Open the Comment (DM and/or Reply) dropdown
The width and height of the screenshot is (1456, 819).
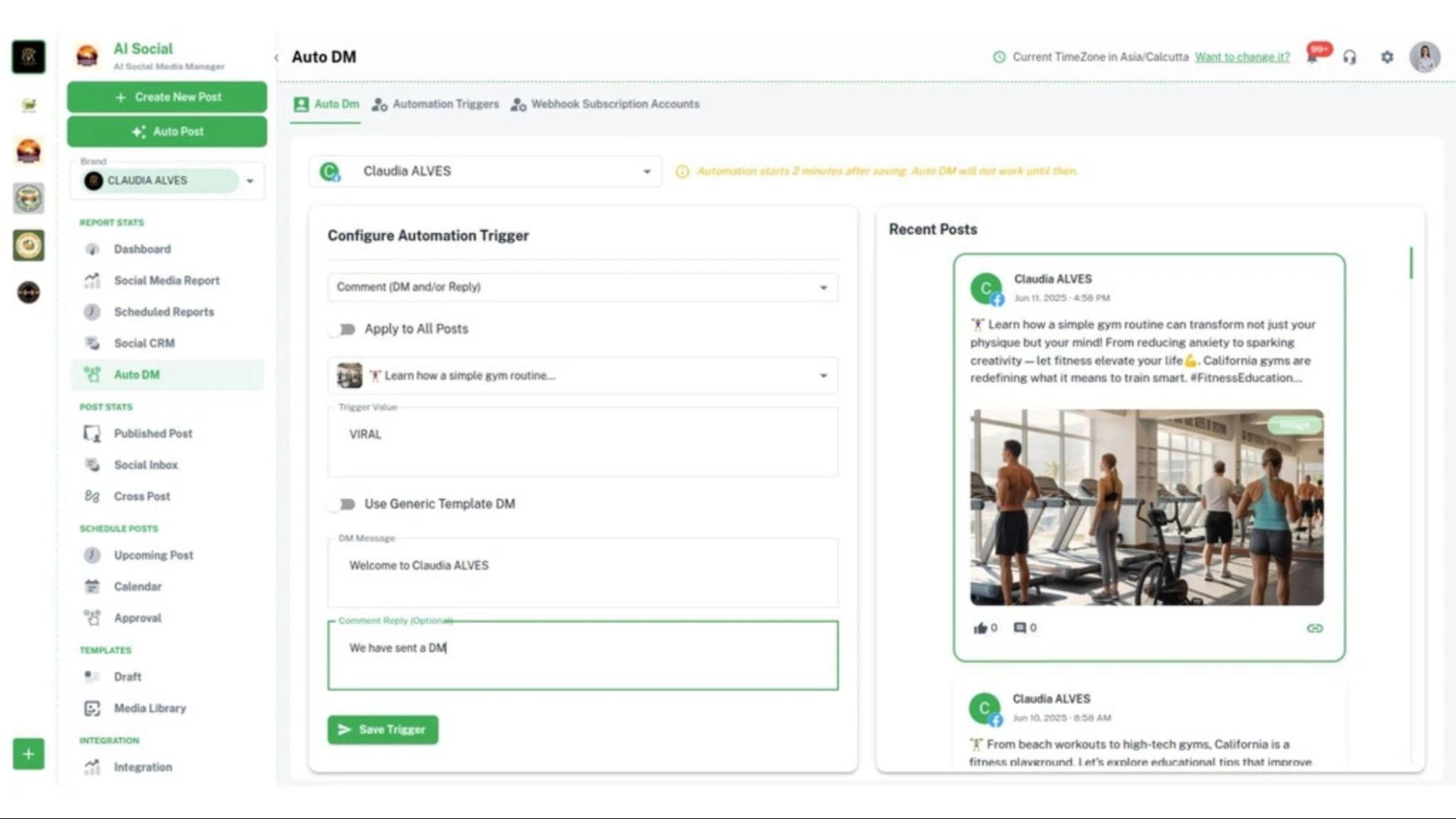pyautogui.click(x=582, y=287)
